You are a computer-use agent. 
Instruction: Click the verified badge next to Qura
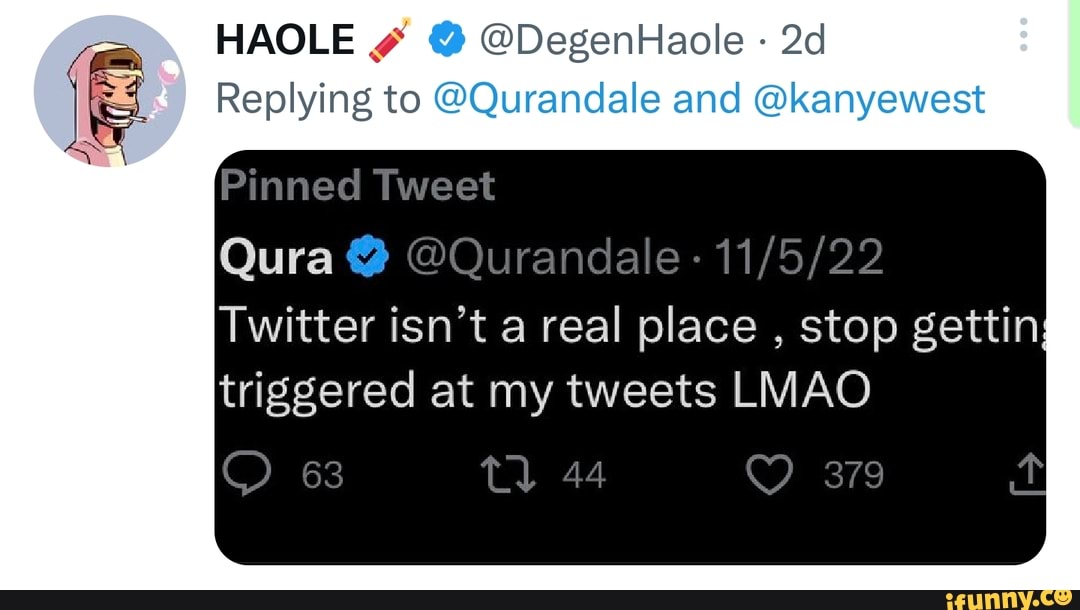click(x=367, y=260)
